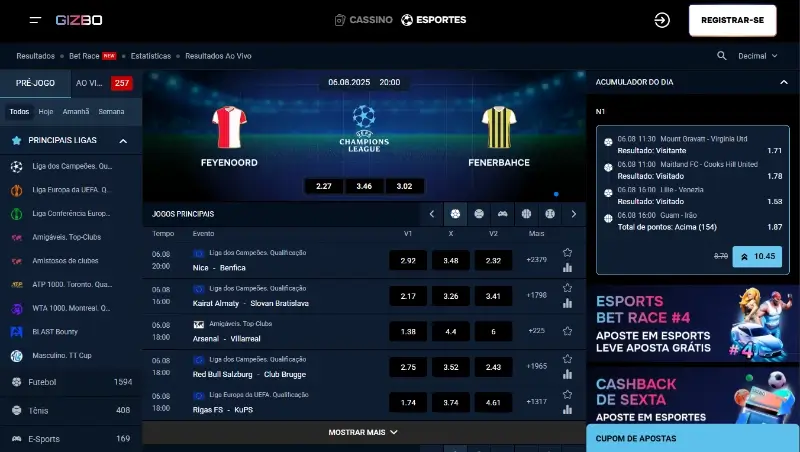Viewport: 800px width, 452px height.
Task: Open statistics for Rigas FS - KuPS
Action: [x=567, y=409]
